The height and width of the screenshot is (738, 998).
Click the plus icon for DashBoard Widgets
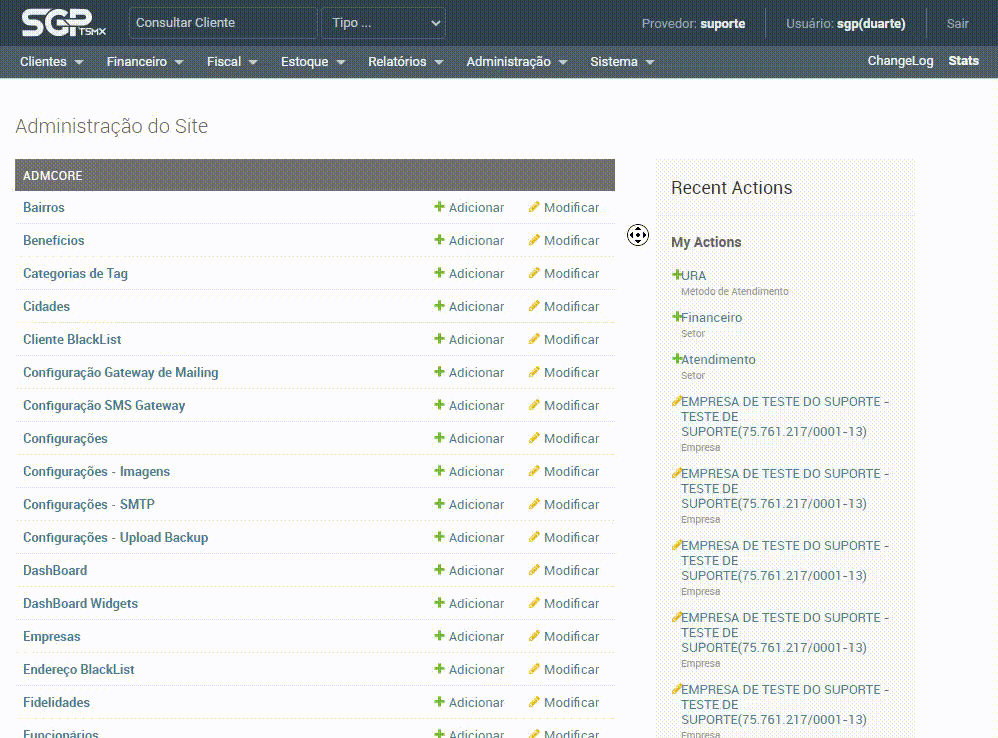(x=439, y=603)
